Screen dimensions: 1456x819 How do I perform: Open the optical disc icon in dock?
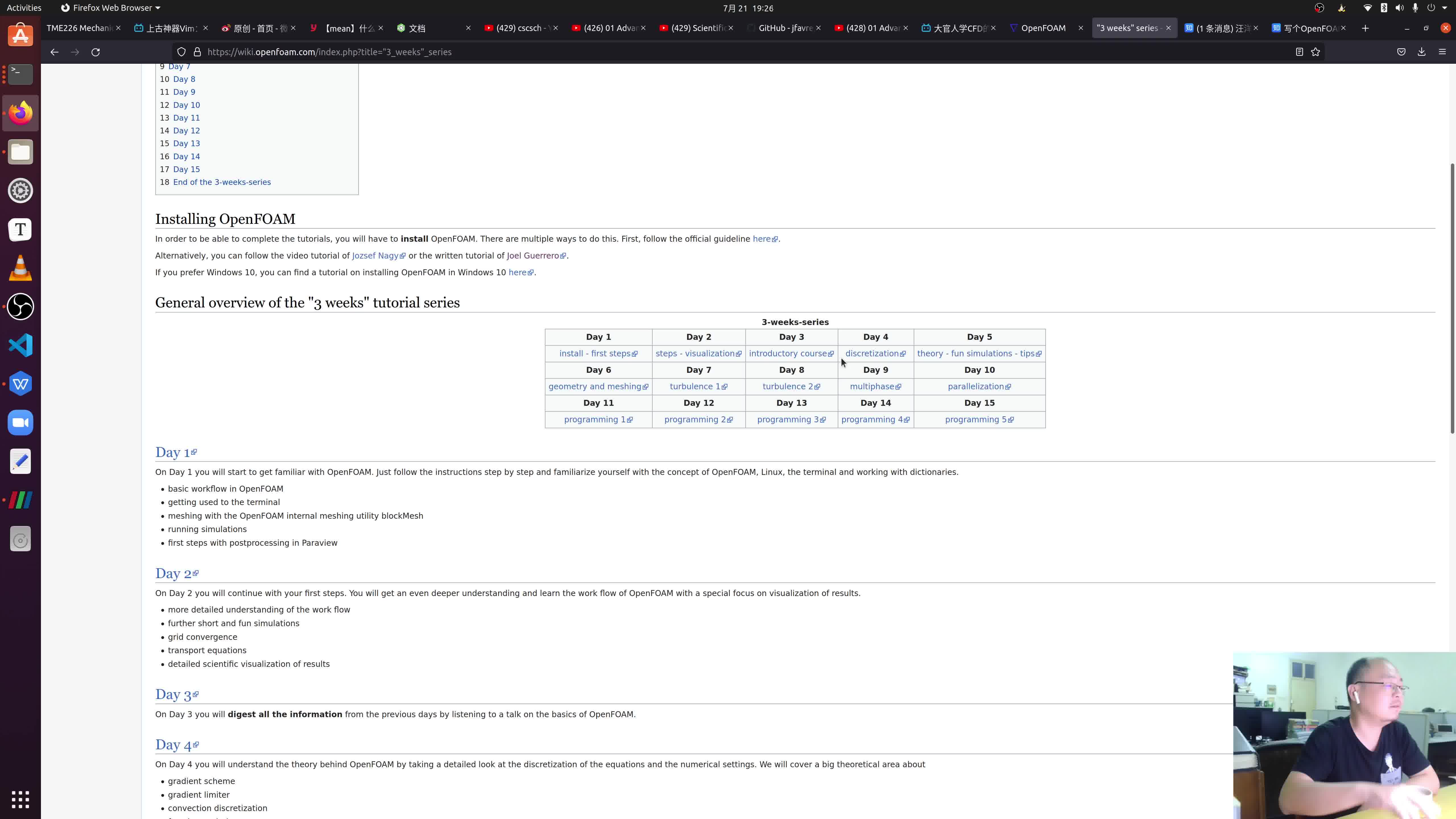coord(20,539)
